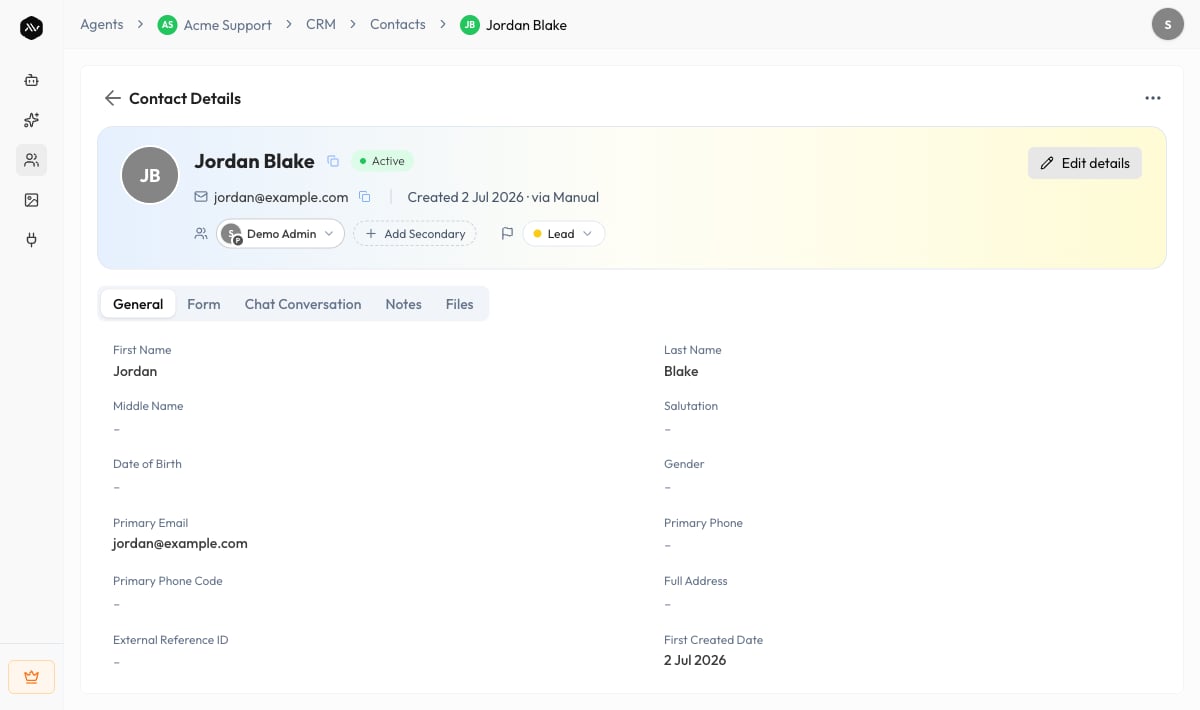Image resolution: width=1200 pixels, height=710 pixels.
Task: Open the plug integrations icon in sidebar
Action: click(31, 240)
